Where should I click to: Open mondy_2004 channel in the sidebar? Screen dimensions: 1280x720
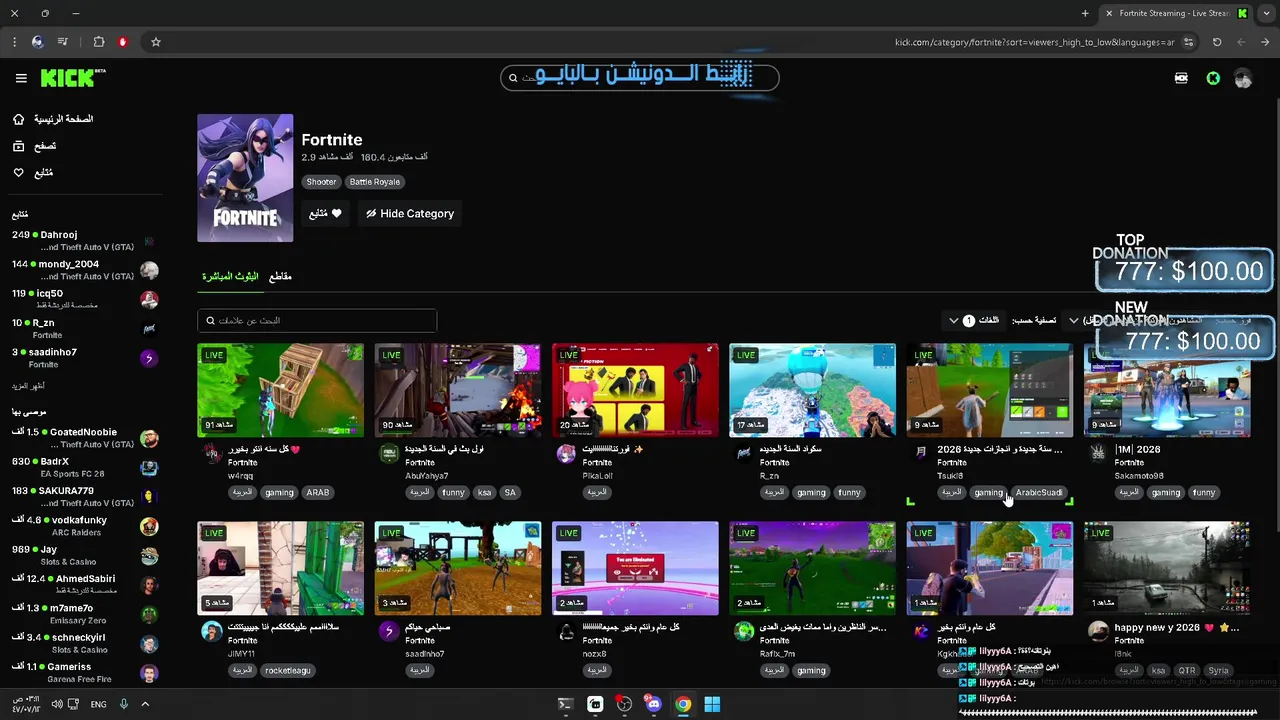84,270
